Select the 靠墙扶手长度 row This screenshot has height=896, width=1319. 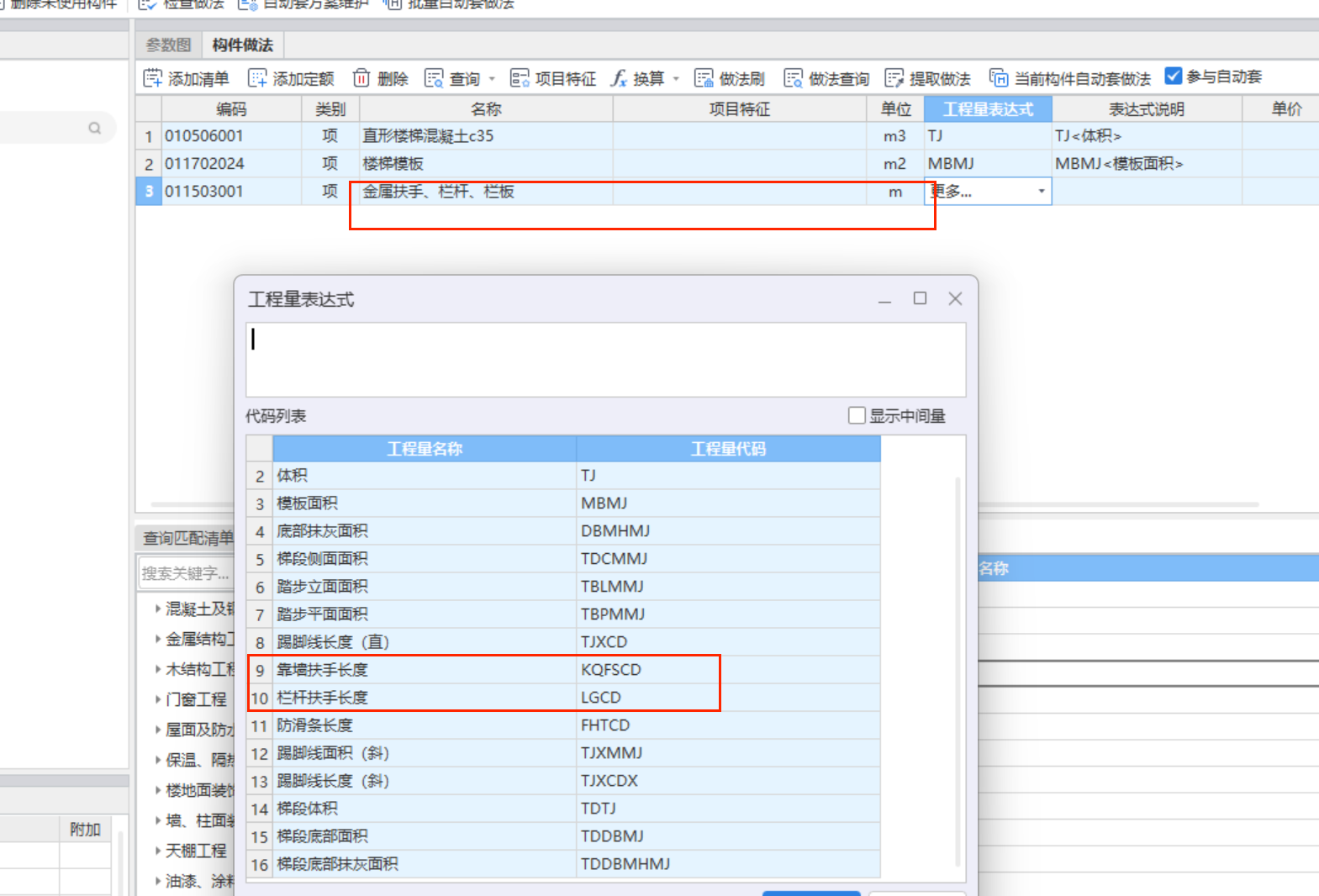coord(563,669)
